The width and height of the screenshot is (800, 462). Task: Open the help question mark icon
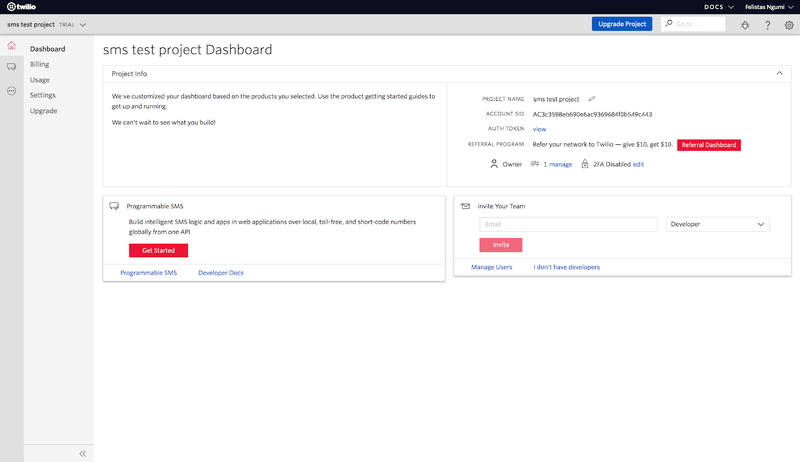point(767,25)
